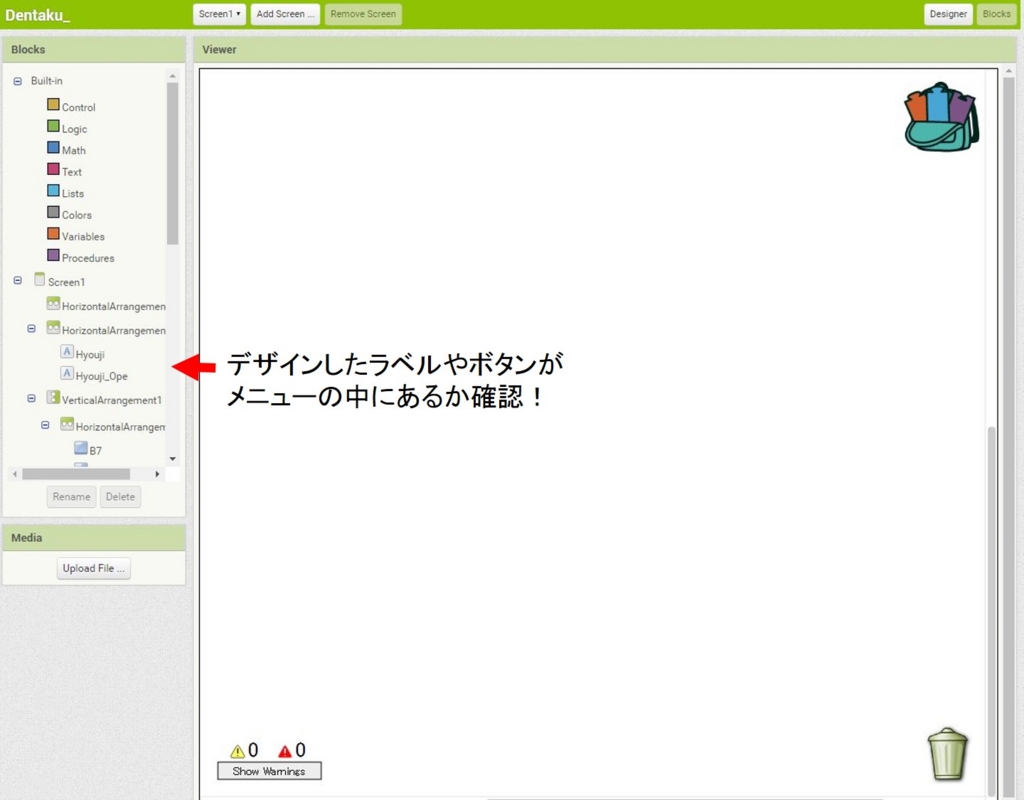Open the Lists blocks drawer
The image size is (1024, 800).
point(70,192)
